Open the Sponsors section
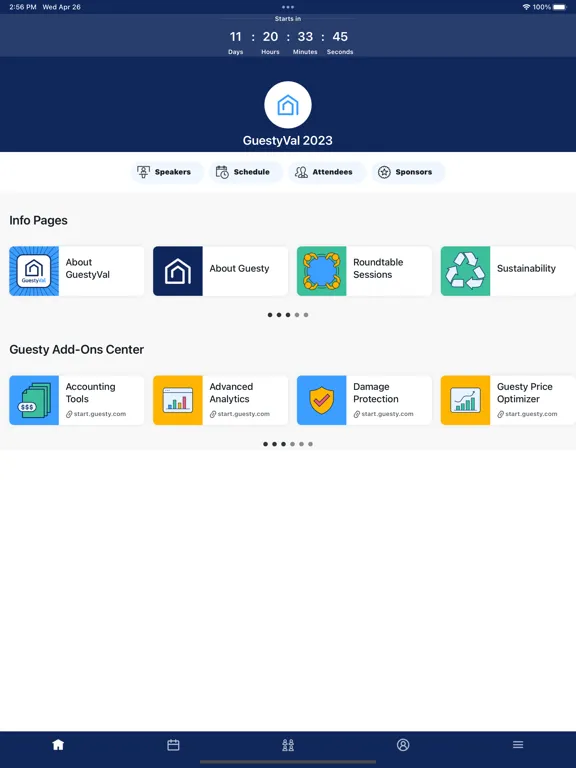The height and width of the screenshot is (768, 576). pos(408,172)
